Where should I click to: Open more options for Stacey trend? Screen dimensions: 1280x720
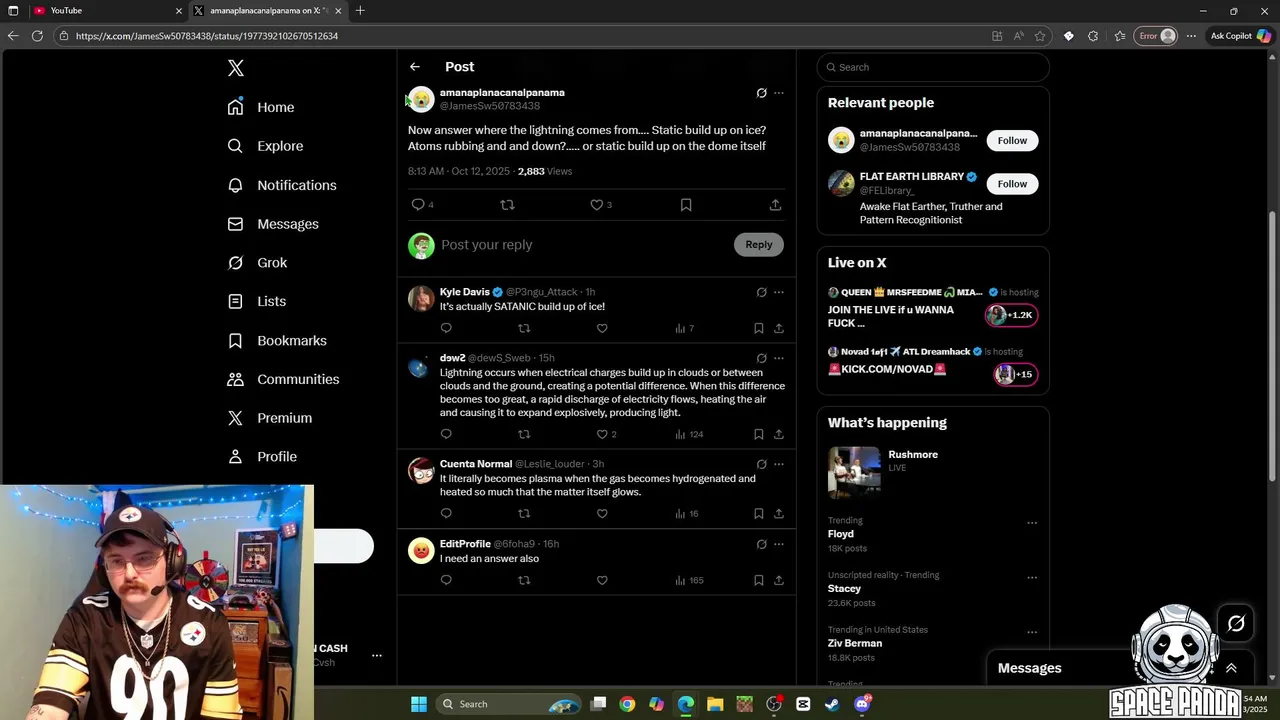coord(1032,578)
